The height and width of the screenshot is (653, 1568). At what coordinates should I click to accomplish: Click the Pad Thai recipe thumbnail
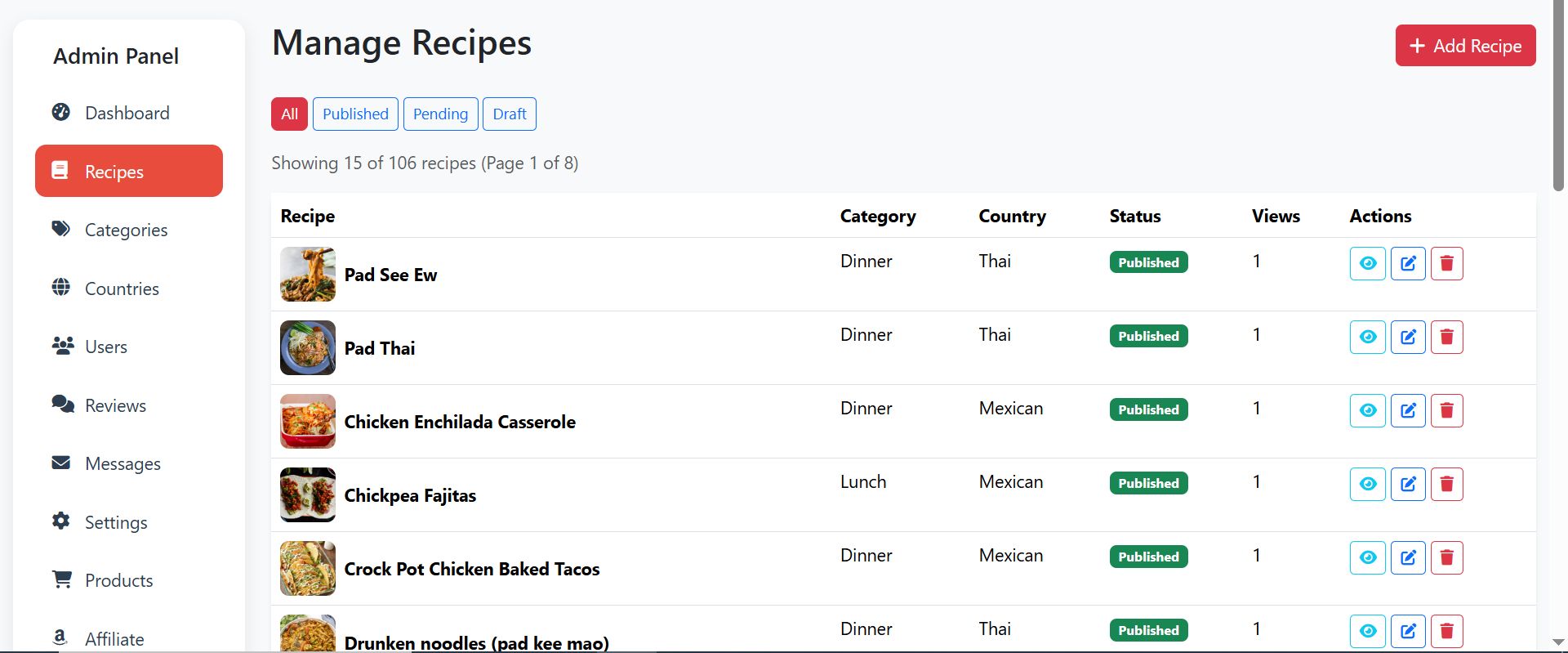pyautogui.click(x=308, y=347)
